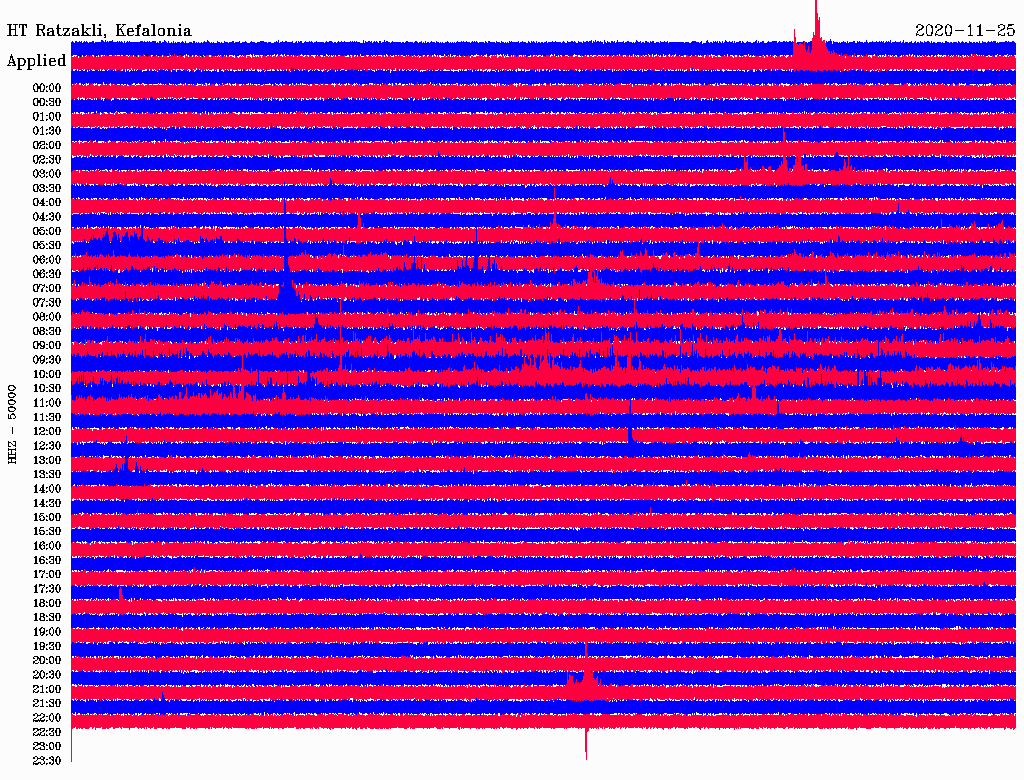Select the 03:00 time label

tap(47, 174)
